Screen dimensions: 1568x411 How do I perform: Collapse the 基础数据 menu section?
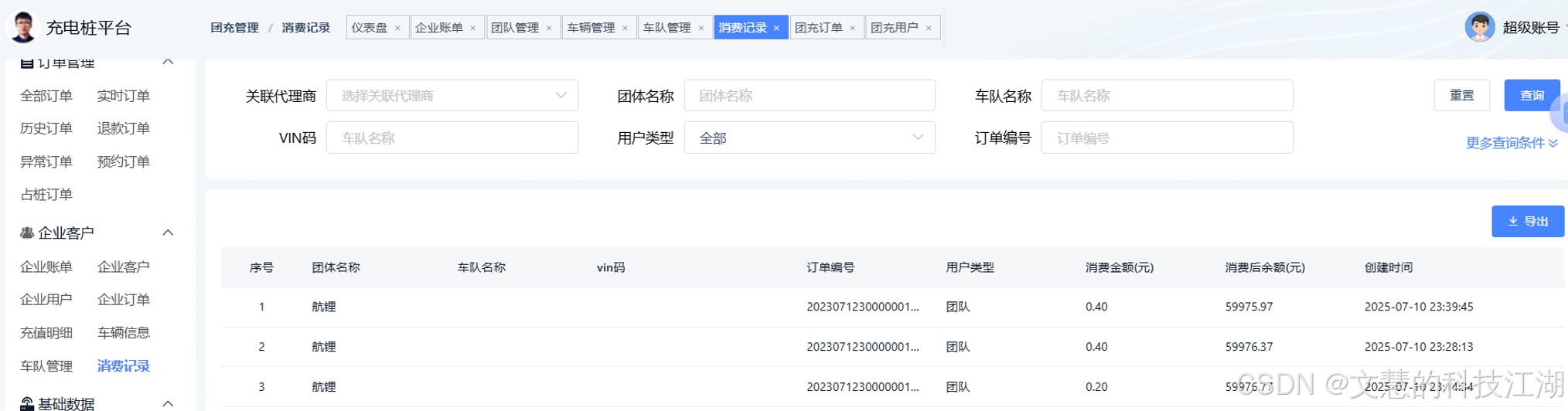[x=168, y=404]
